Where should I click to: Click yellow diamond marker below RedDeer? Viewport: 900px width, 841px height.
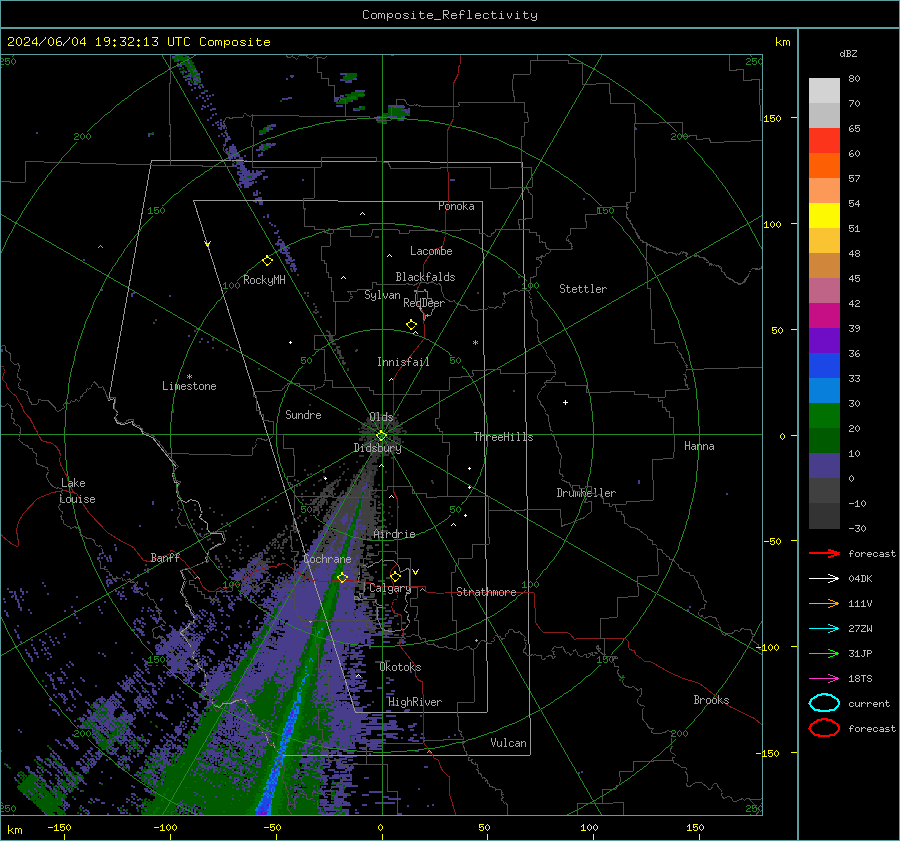point(412,325)
